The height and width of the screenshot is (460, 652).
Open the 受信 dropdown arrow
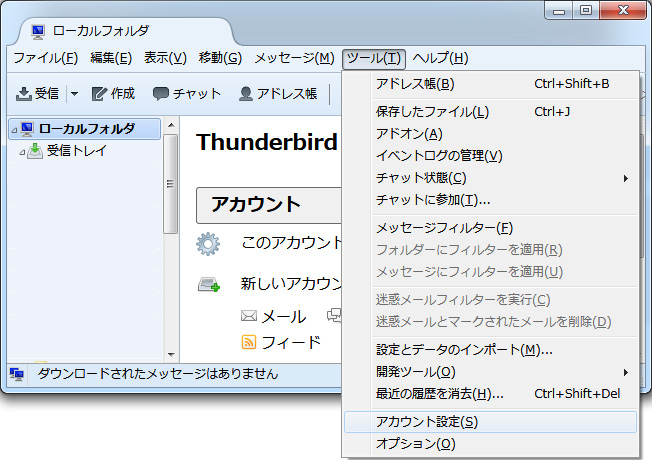(x=74, y=94)
